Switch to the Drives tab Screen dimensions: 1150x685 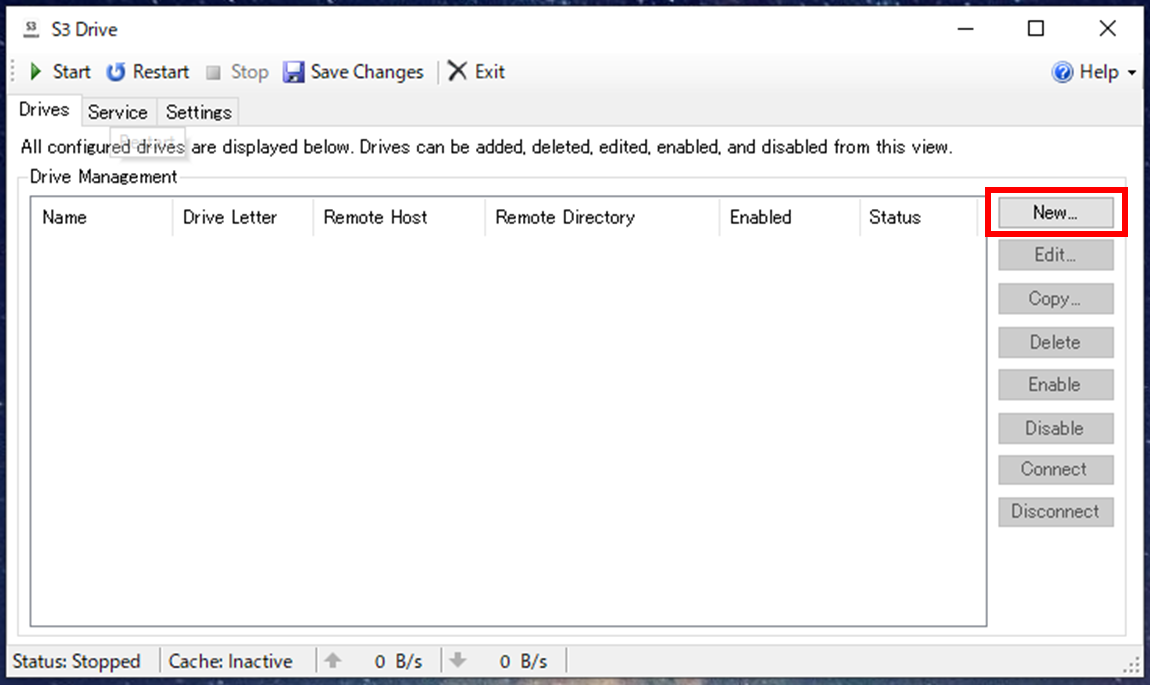(x=44, y=110)
